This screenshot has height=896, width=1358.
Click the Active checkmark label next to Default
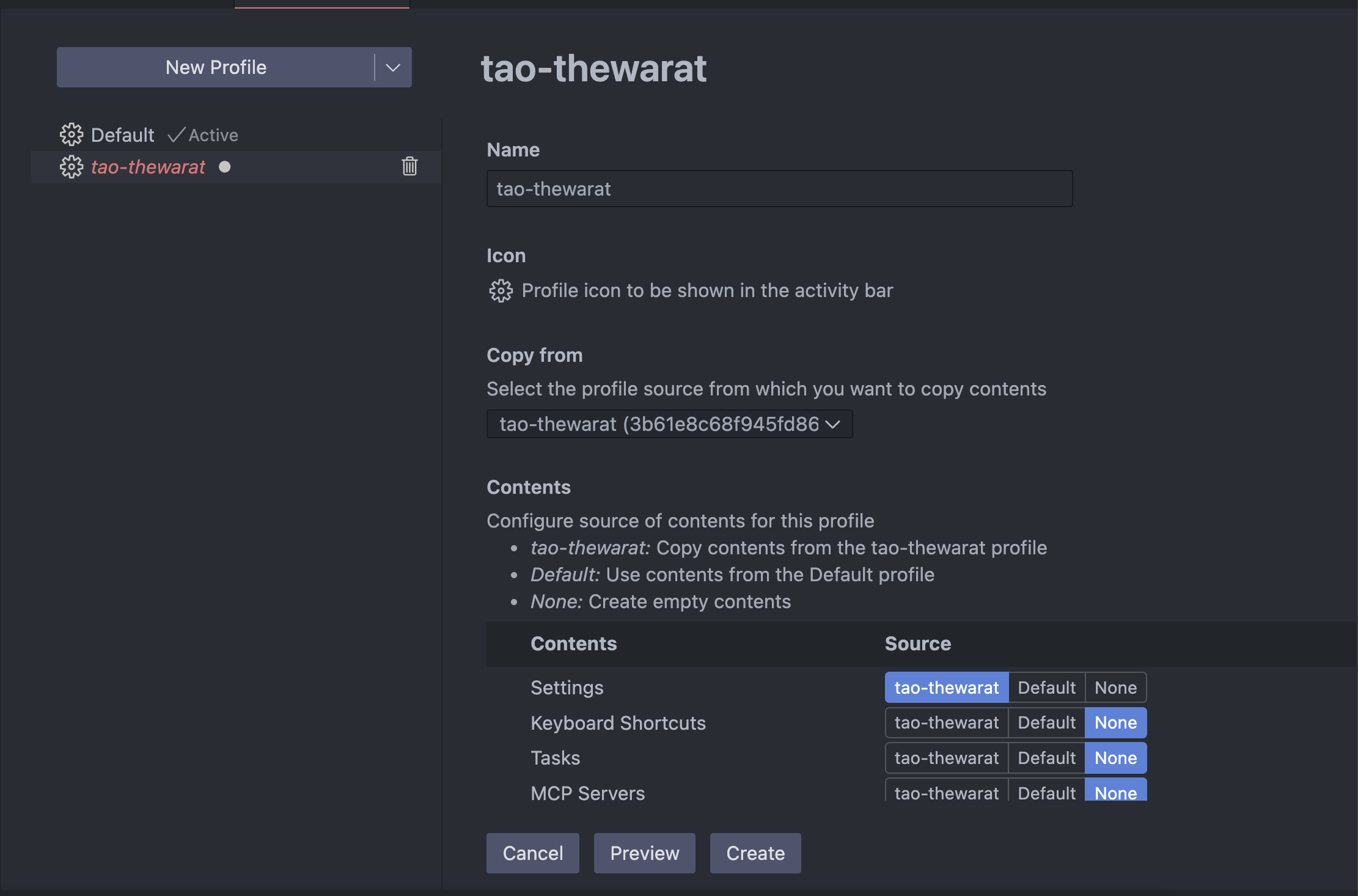(203, 135)
